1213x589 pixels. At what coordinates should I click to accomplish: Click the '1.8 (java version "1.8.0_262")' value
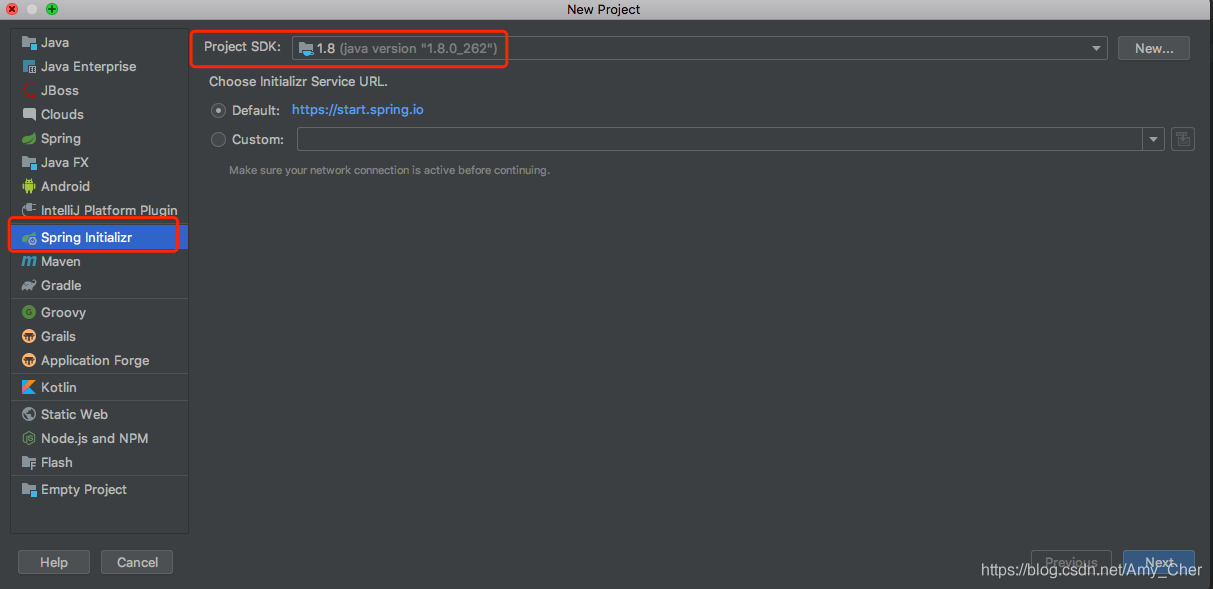407,48
